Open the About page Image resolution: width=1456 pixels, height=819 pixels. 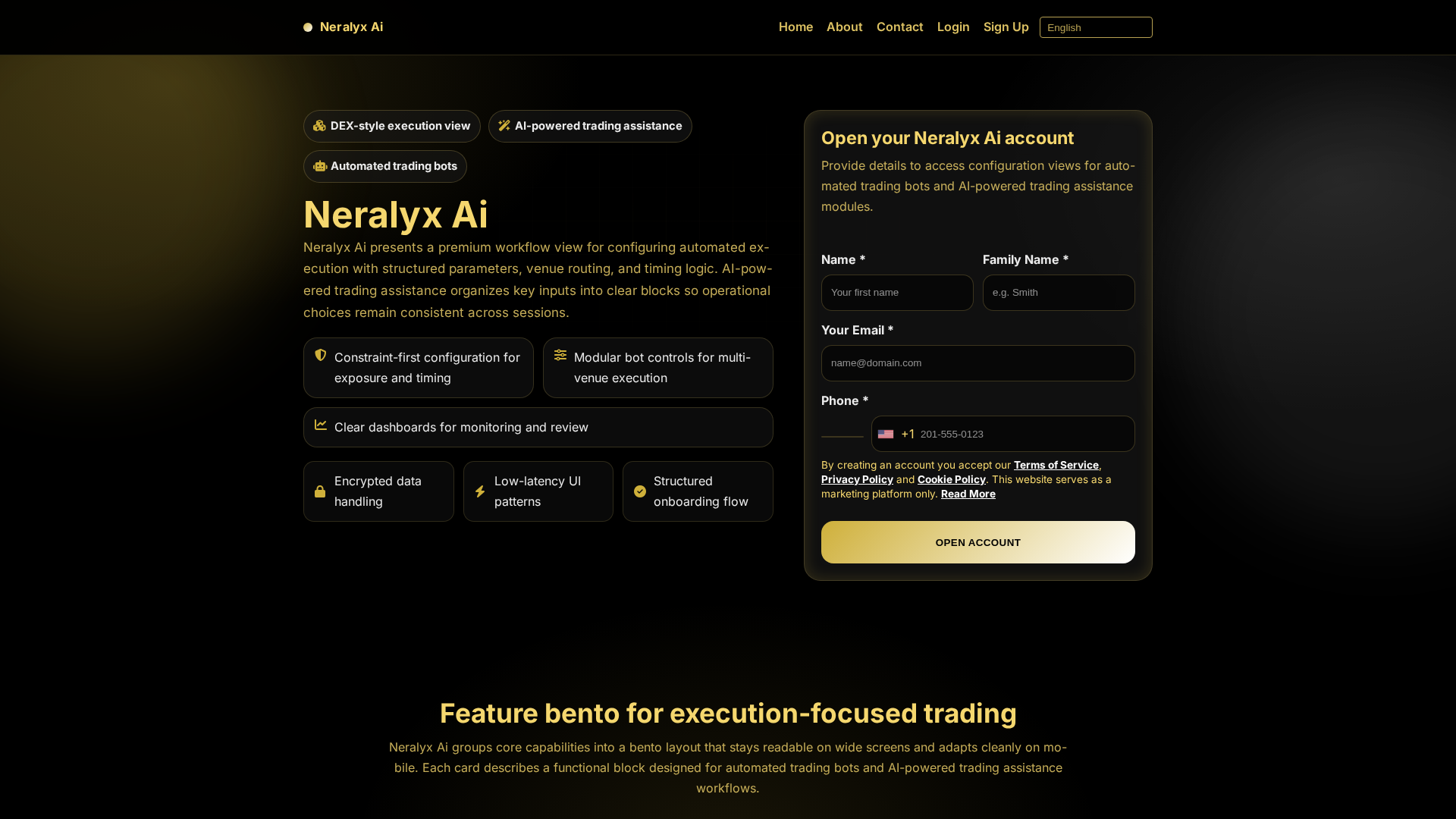[x=844, y=27]
